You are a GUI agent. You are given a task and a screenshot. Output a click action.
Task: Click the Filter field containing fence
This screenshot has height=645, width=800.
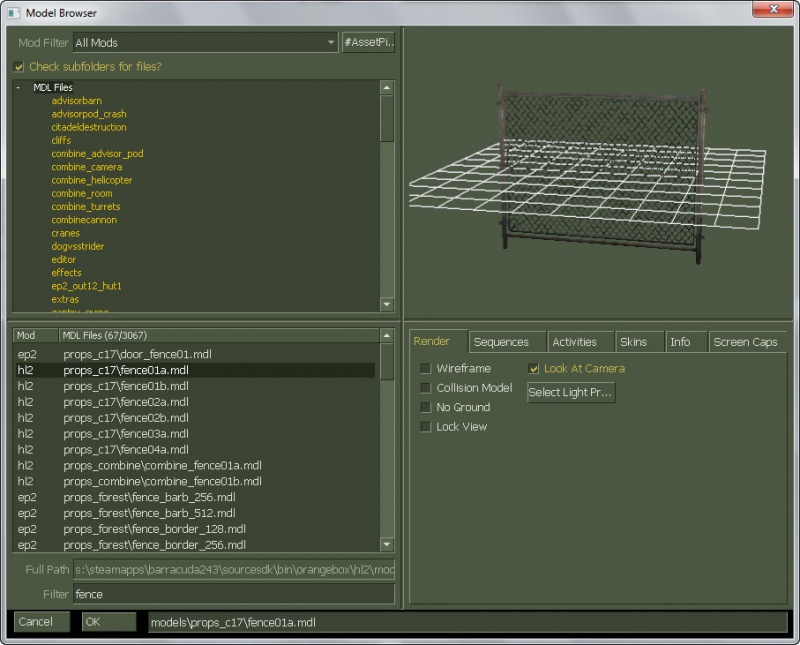(234, 594)
